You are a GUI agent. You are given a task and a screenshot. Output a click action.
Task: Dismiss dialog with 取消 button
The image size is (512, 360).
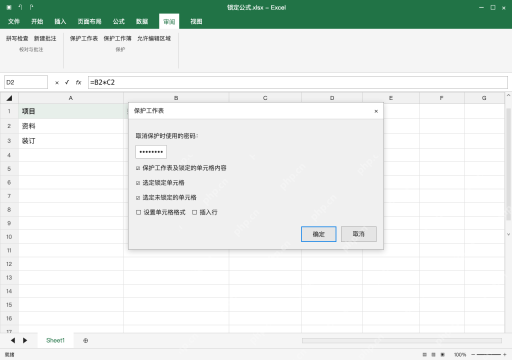click(x=359, y=234)
